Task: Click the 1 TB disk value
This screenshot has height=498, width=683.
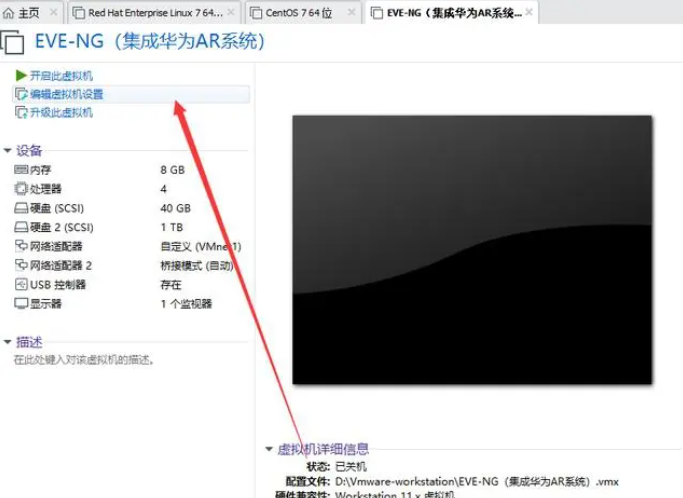Action: pyautogui.click(x=172, y=227)
